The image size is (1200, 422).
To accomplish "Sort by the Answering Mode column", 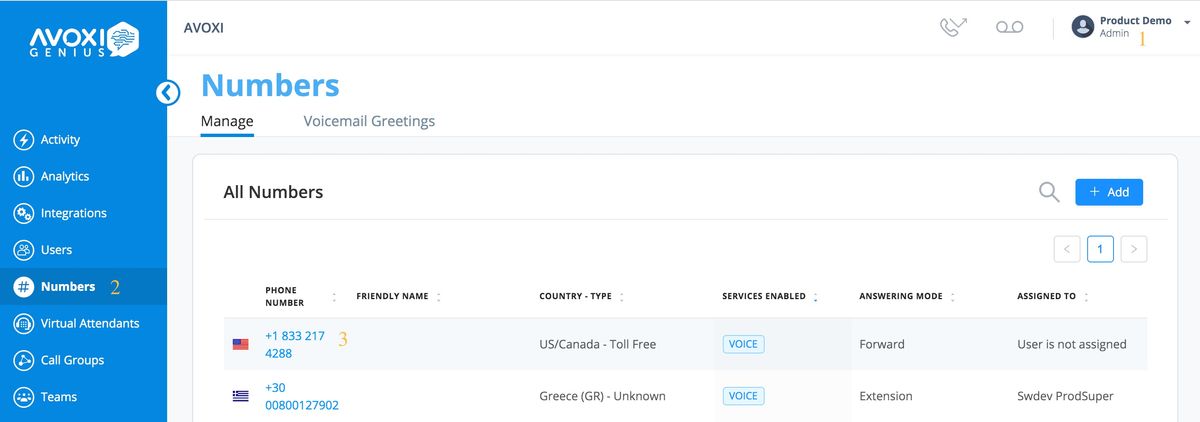I will (x=952, y=297).
